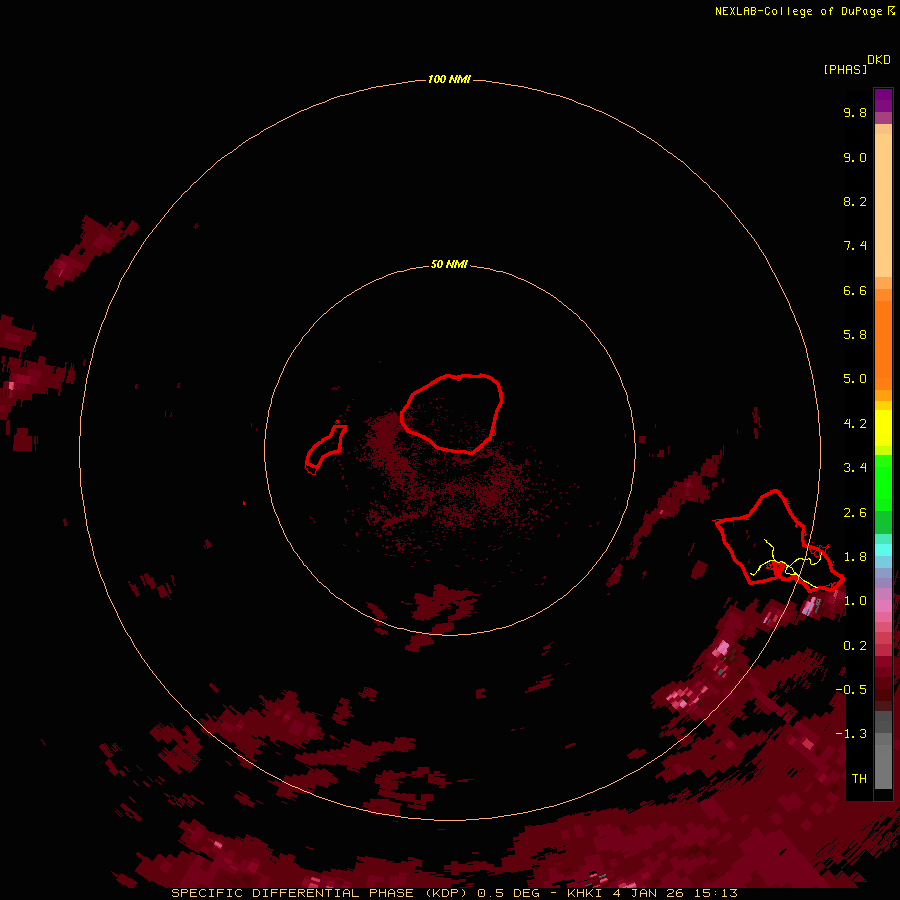
Task: Click the 6.6 scale value
Action: [855, 290]
